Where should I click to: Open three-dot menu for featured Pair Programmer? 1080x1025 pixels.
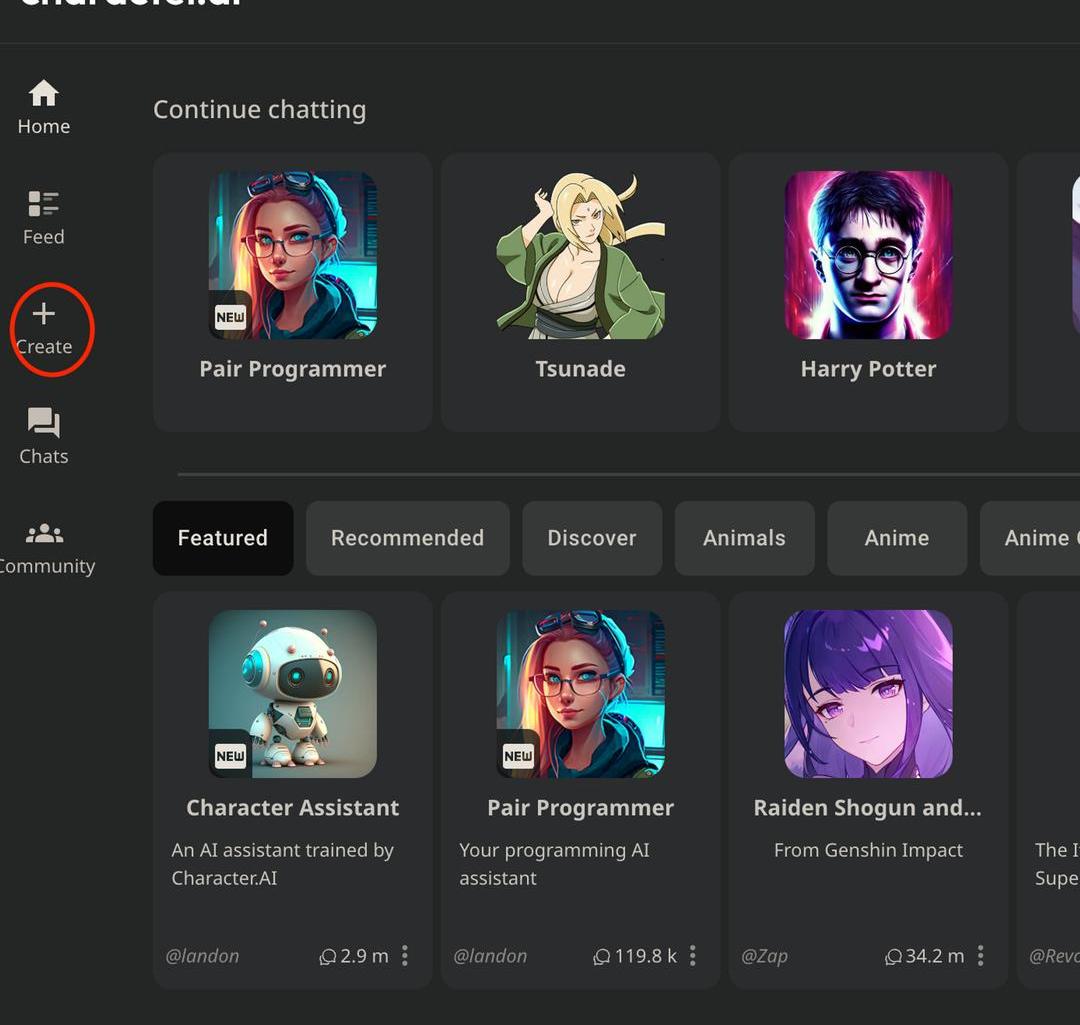coord(692,956)
